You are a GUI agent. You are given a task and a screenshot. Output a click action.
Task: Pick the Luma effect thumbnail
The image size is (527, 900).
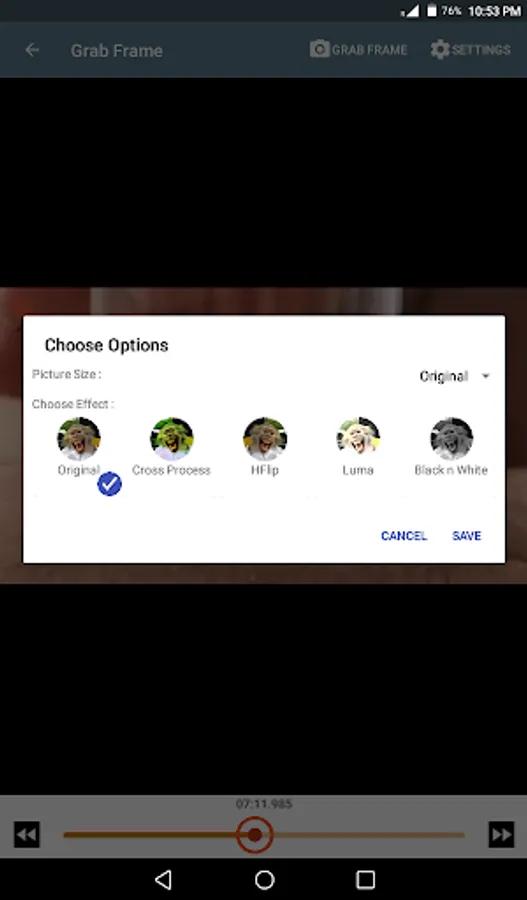(358, 439)
